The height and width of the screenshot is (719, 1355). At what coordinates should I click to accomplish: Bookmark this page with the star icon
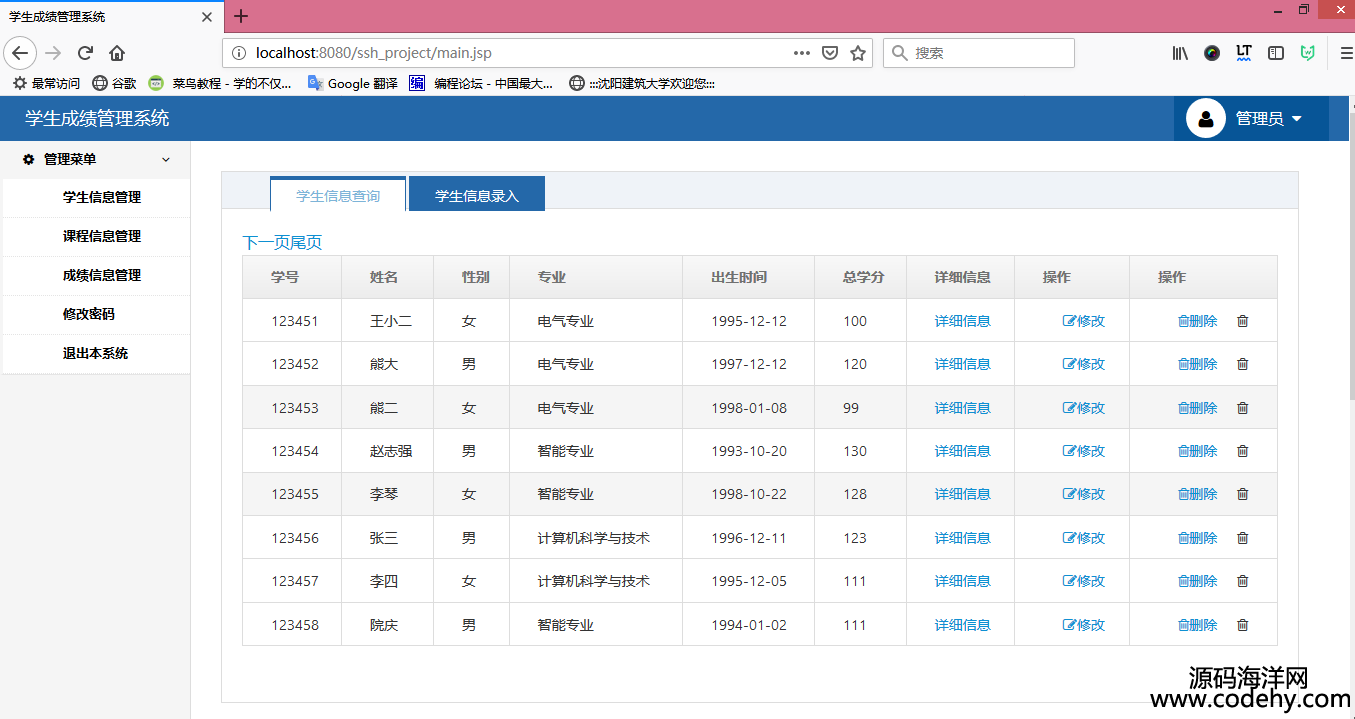point(858,53)
